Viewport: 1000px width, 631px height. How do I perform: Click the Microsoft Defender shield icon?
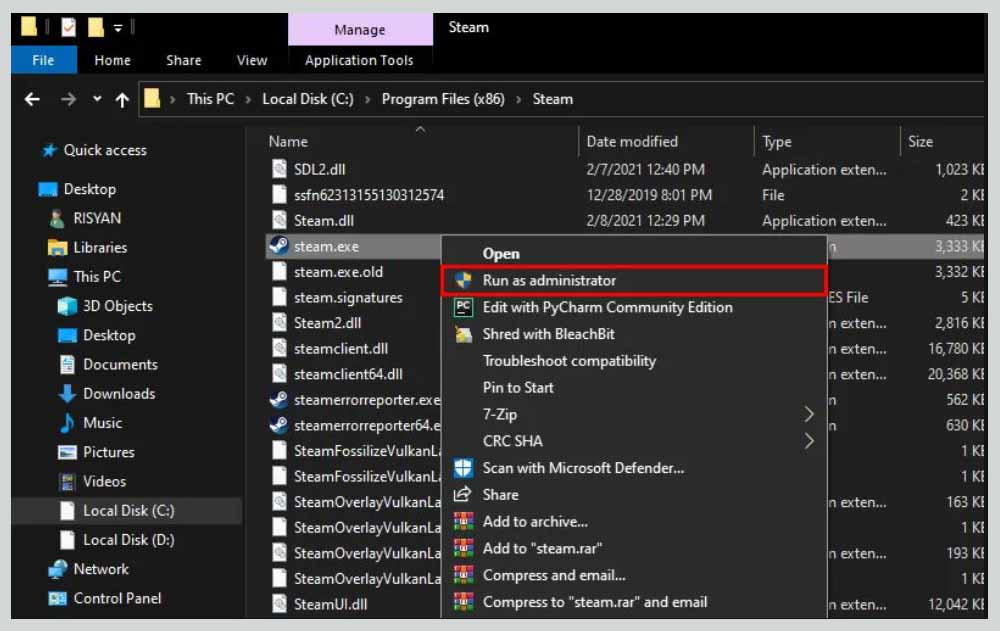tap(463, 467)
